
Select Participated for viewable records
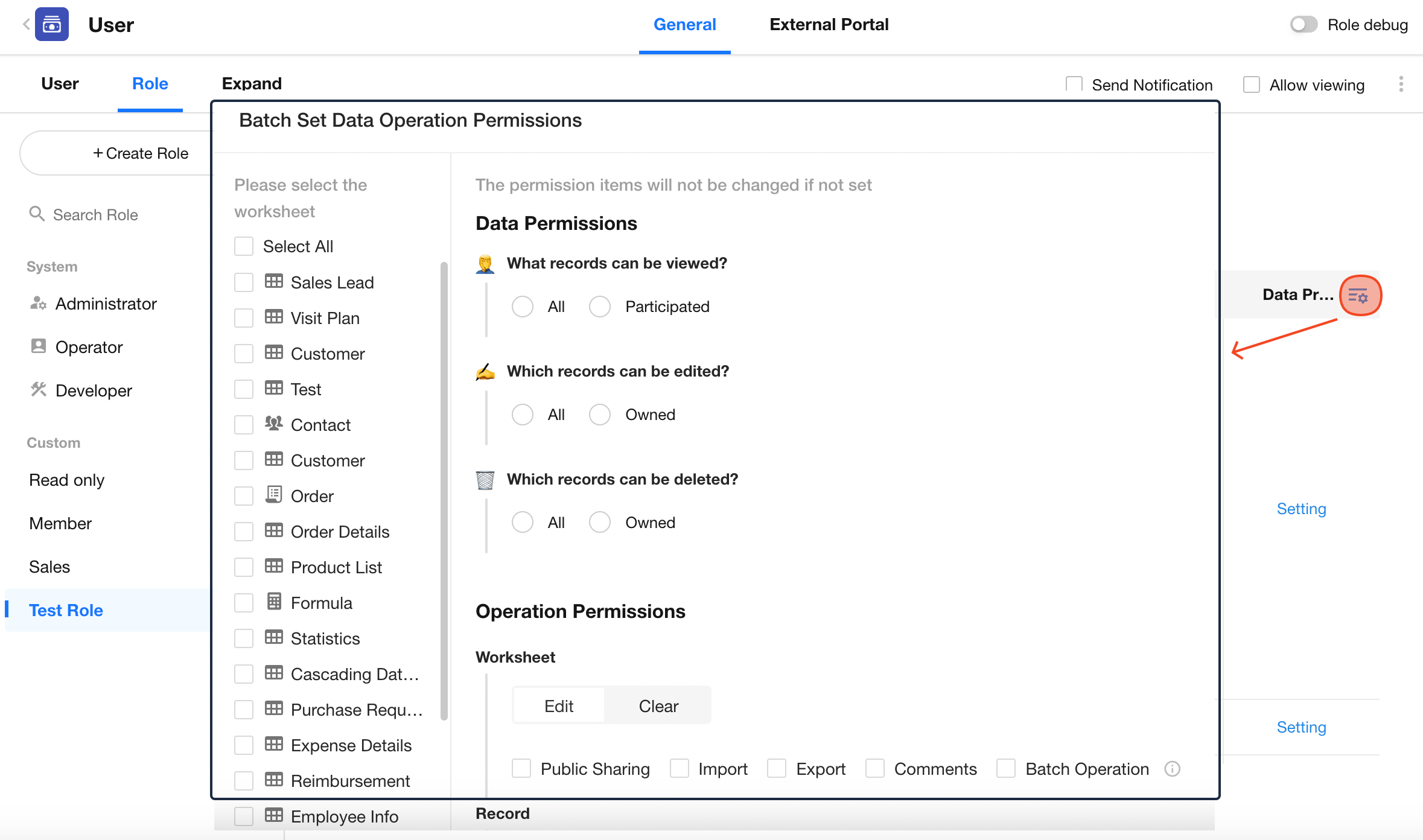coord(600,307)
